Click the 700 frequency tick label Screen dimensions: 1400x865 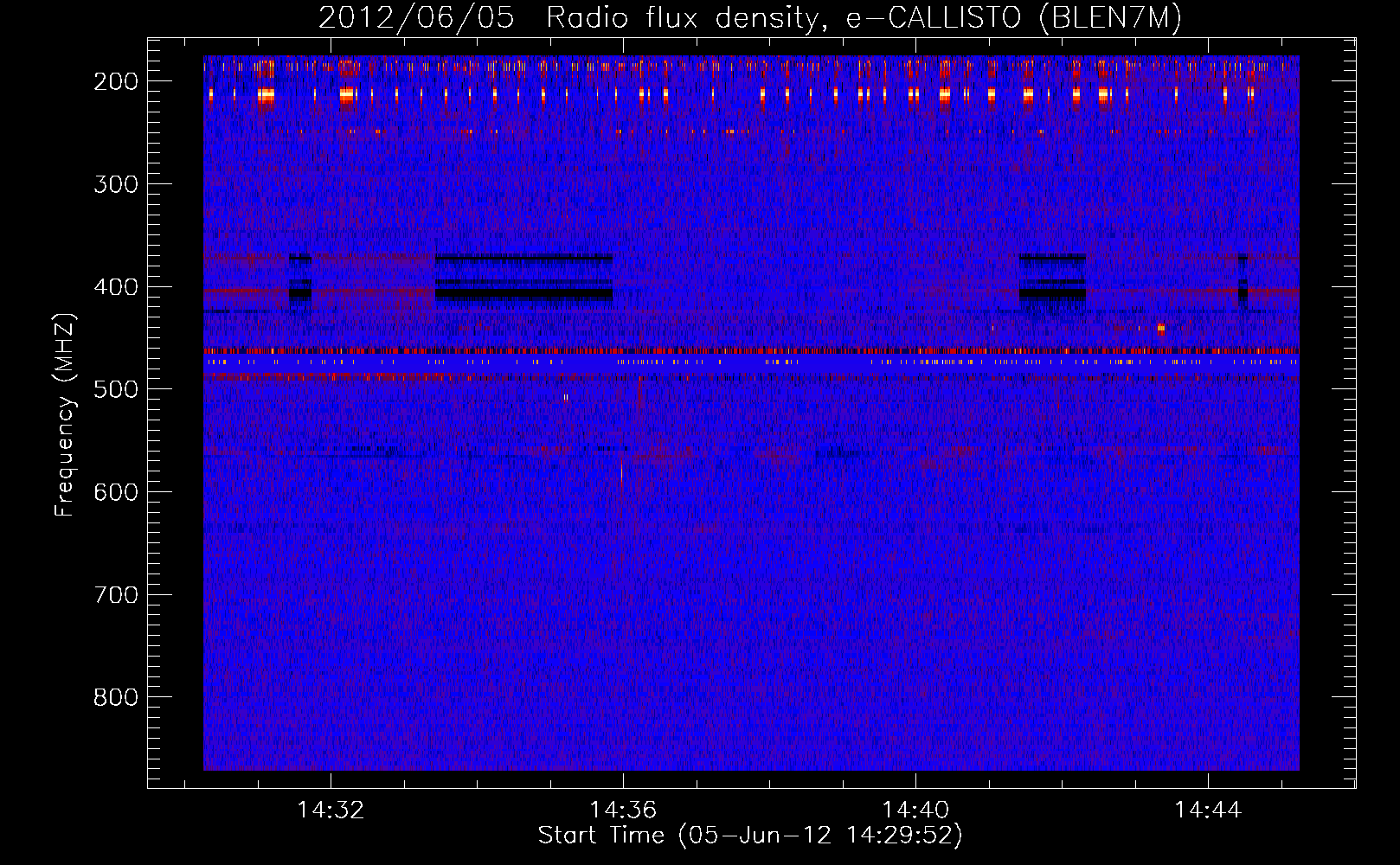pyautogui.click(x=116, y=595)
